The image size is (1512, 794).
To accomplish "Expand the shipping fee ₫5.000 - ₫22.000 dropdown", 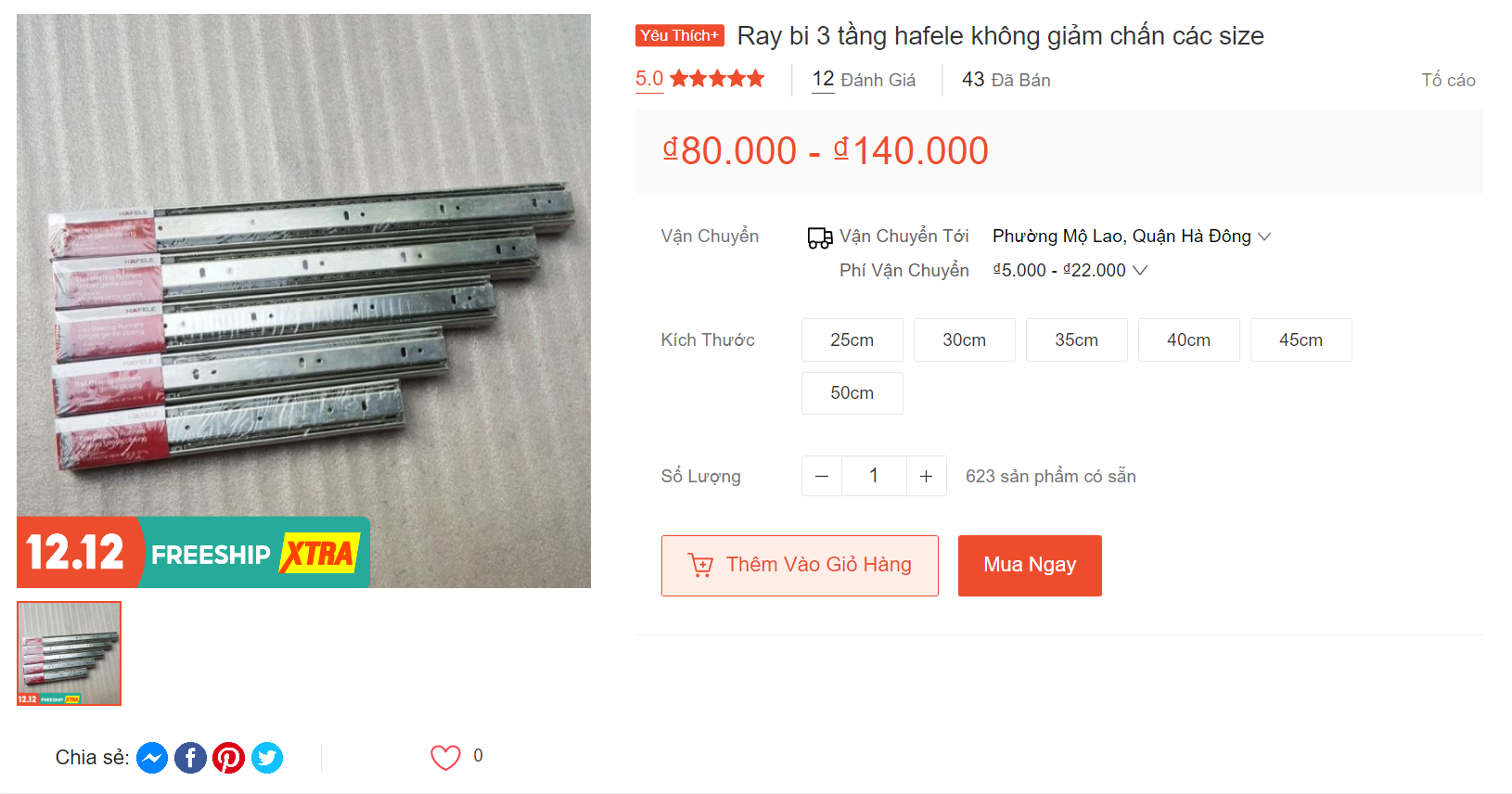I will pyautogui.click(x=1070, y=270).
